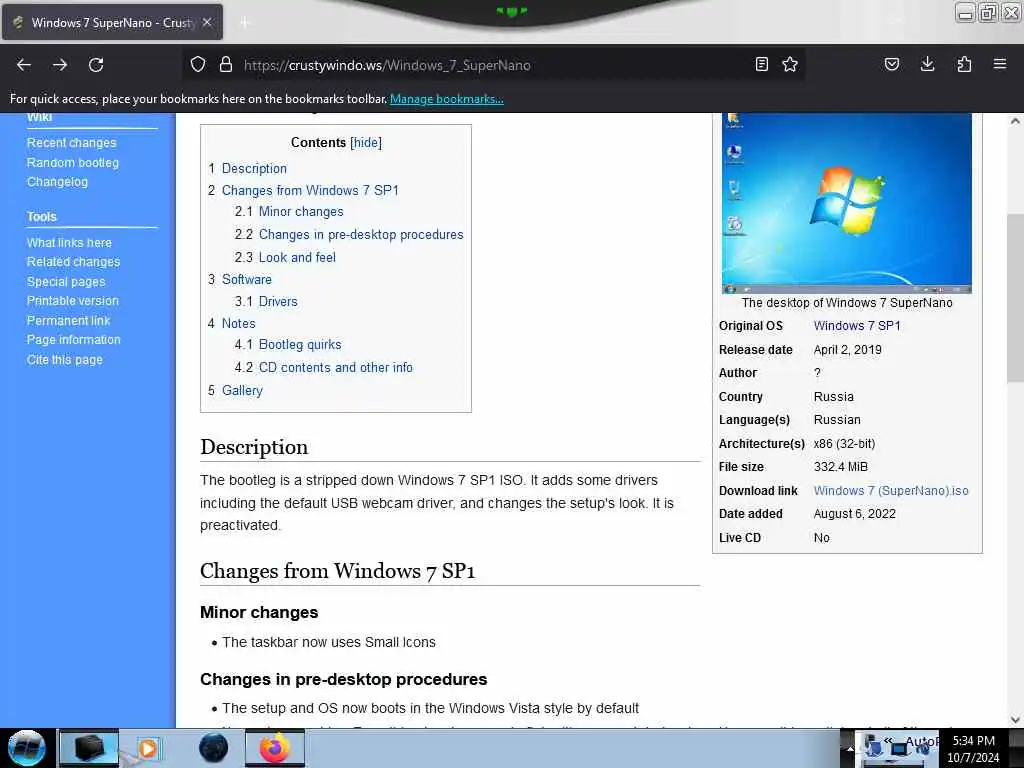Screen dimensions: 1024x768
Task: Open Cite this page link
Action: [65, 360]
